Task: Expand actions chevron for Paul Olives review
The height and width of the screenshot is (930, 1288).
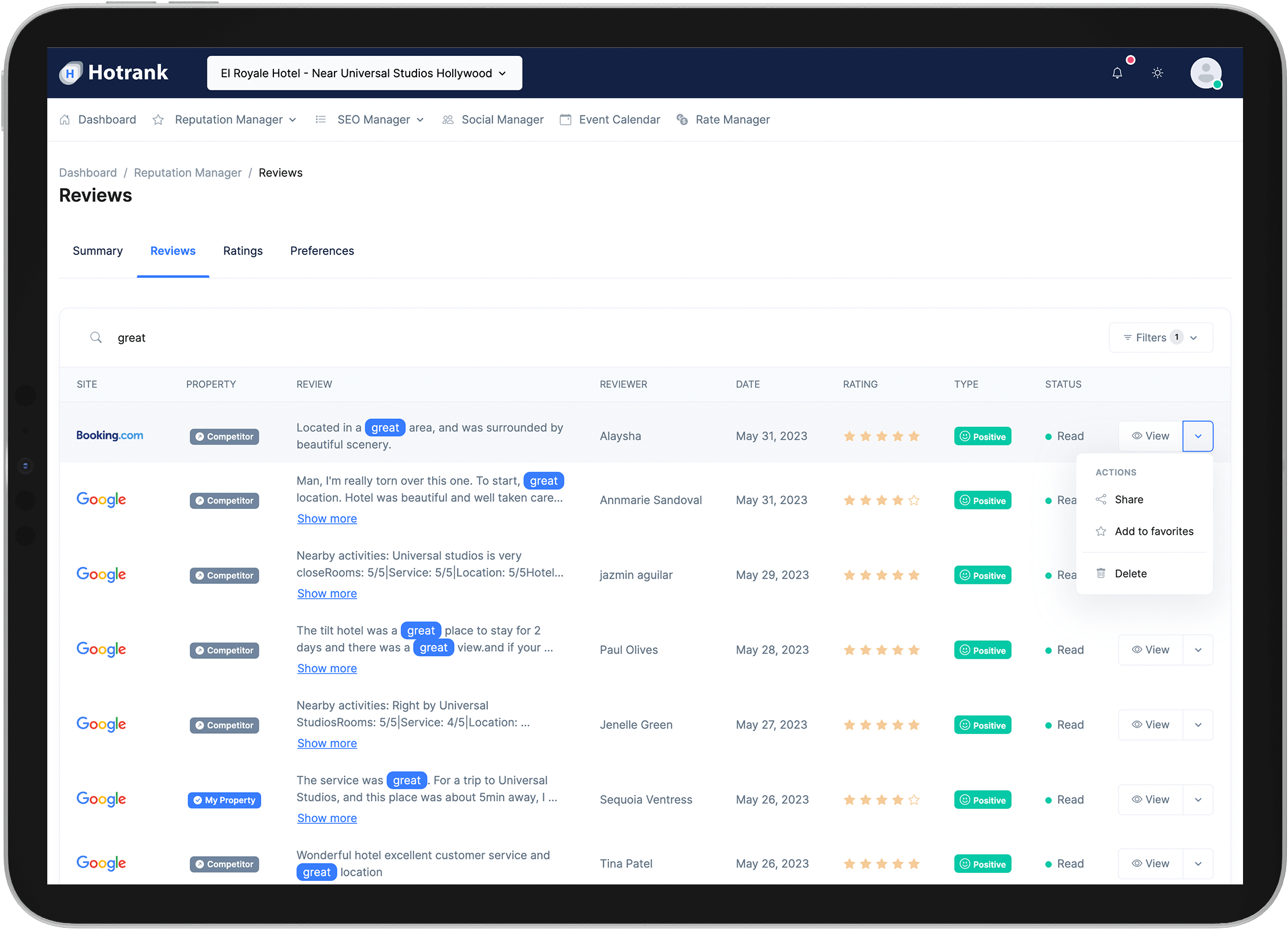Action: (1198, 650)
